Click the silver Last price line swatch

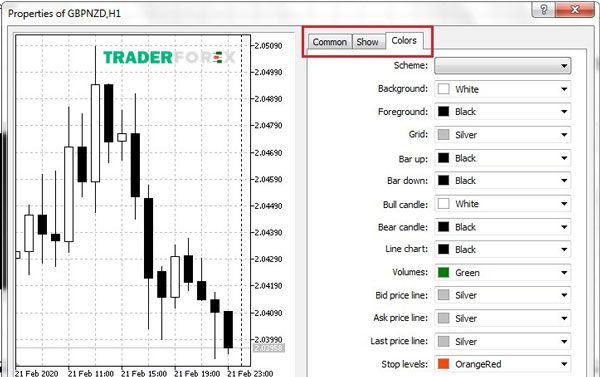443,341
